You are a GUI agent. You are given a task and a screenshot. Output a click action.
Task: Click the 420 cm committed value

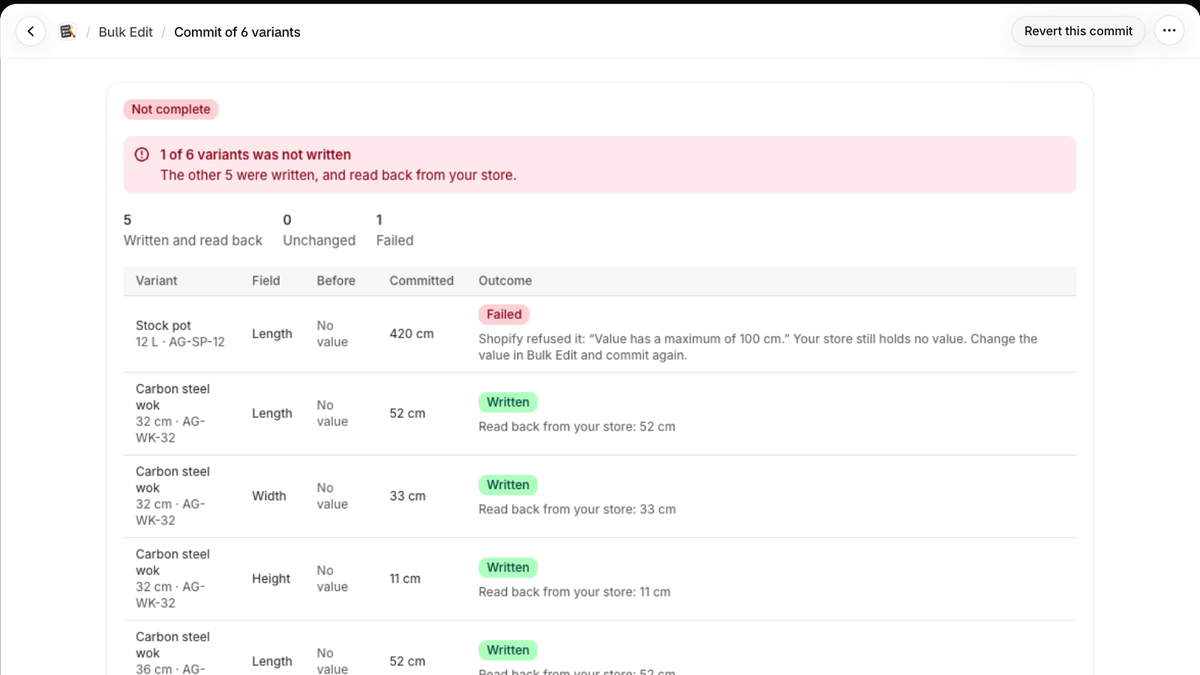(x=411, y=334)
